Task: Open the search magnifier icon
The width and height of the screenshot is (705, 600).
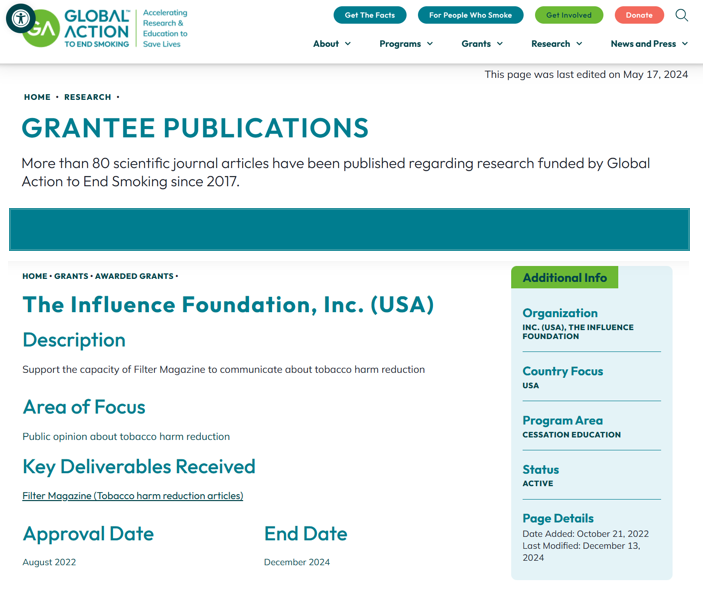Action: pos(681,15)
